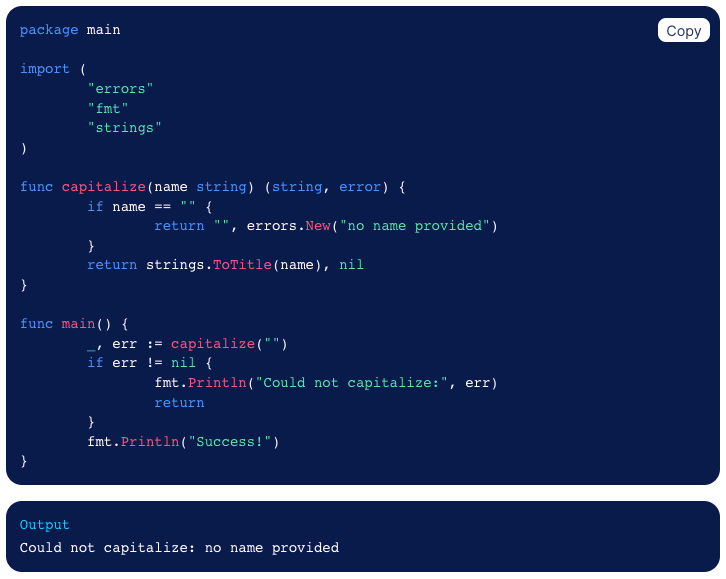Click the 'import' keyword

click(x=45, y=69)
